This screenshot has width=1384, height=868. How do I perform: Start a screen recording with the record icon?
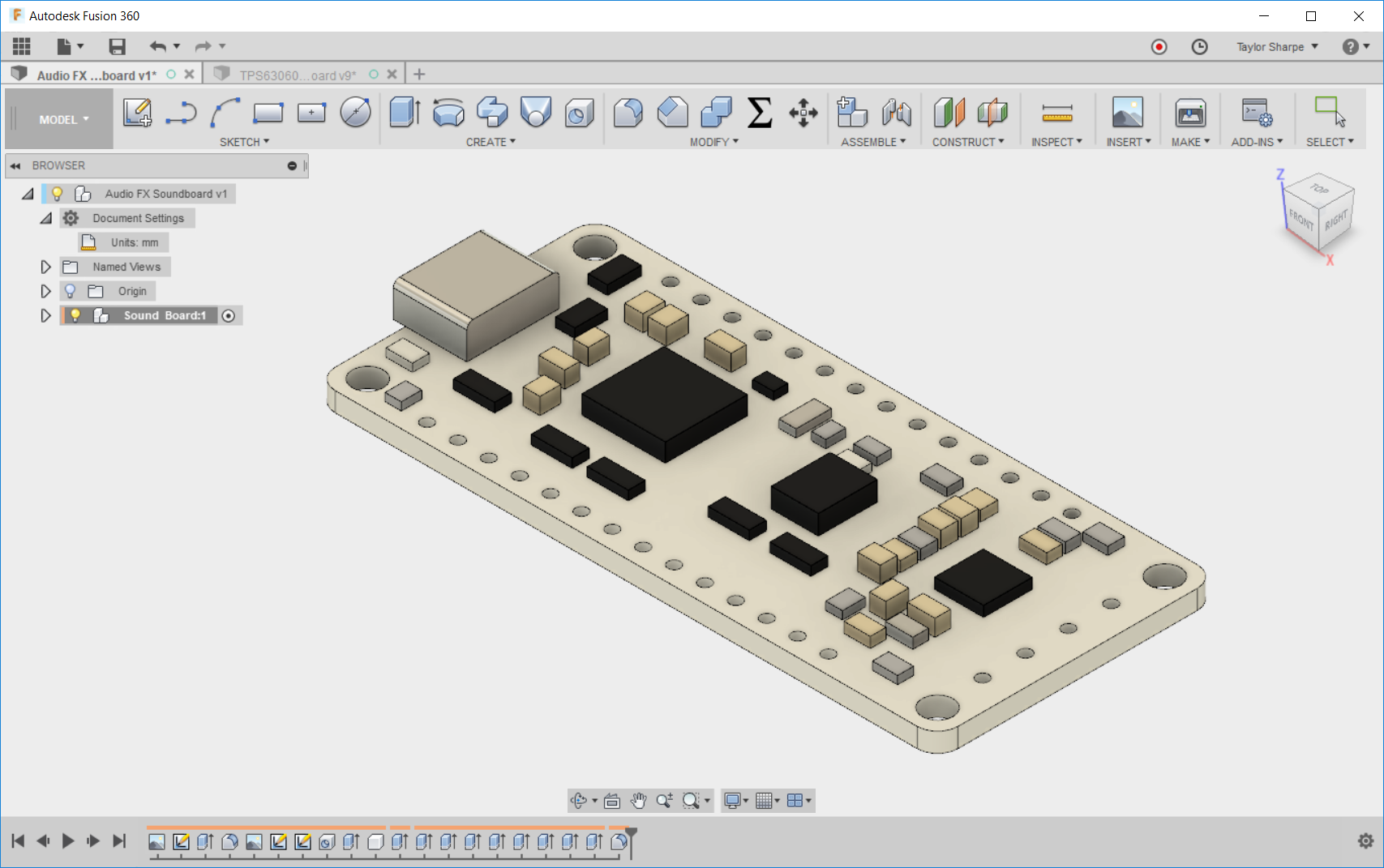coord(1159,46)
